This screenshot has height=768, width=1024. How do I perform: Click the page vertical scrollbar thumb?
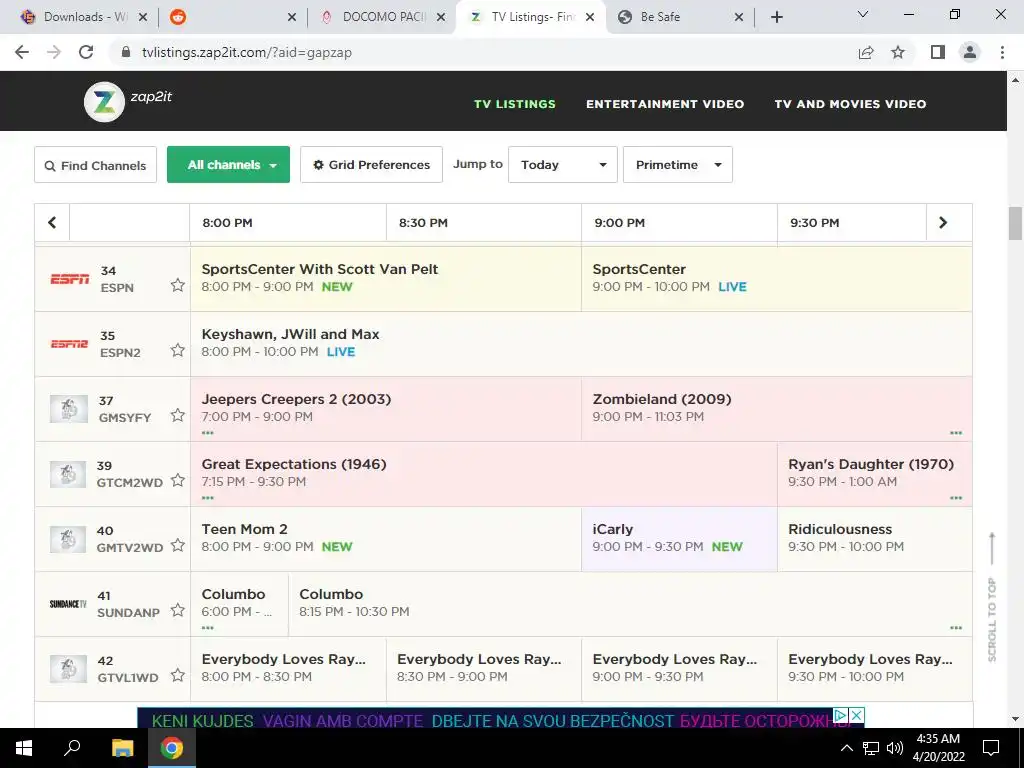coord(1015,223)
